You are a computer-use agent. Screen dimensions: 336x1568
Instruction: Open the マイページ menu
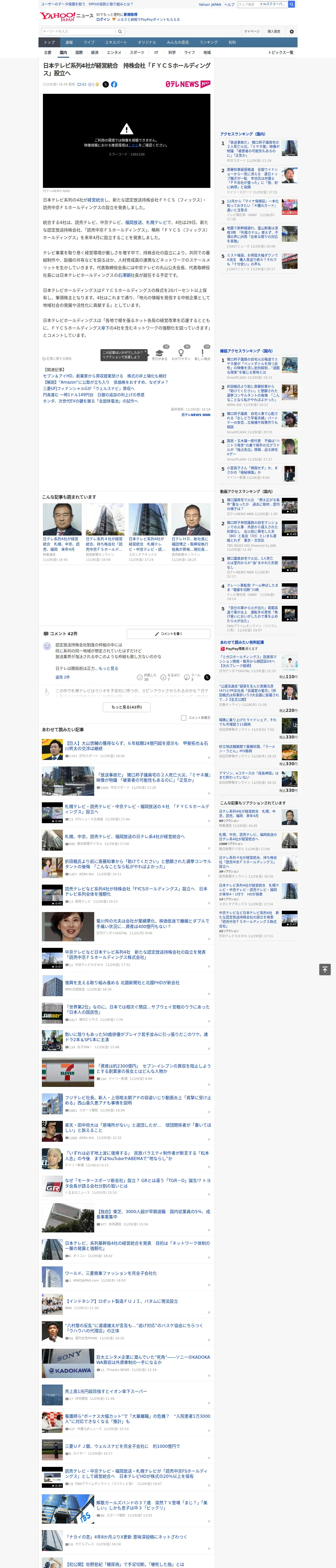click(x=252, y=32)
